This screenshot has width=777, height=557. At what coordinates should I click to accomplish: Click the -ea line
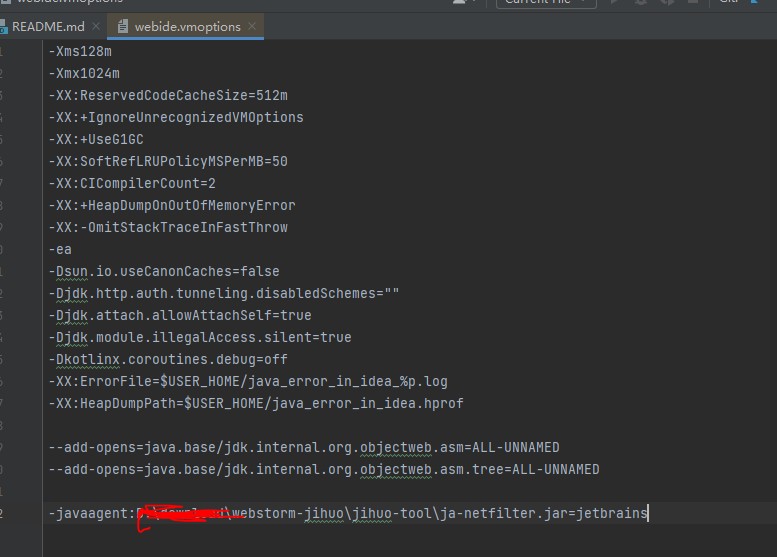pyautogui.click(x=60, y=249)
